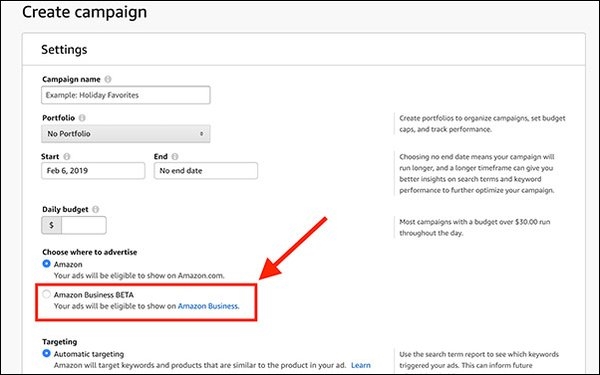Click the Daily budget amount field

tap(83, 225)
